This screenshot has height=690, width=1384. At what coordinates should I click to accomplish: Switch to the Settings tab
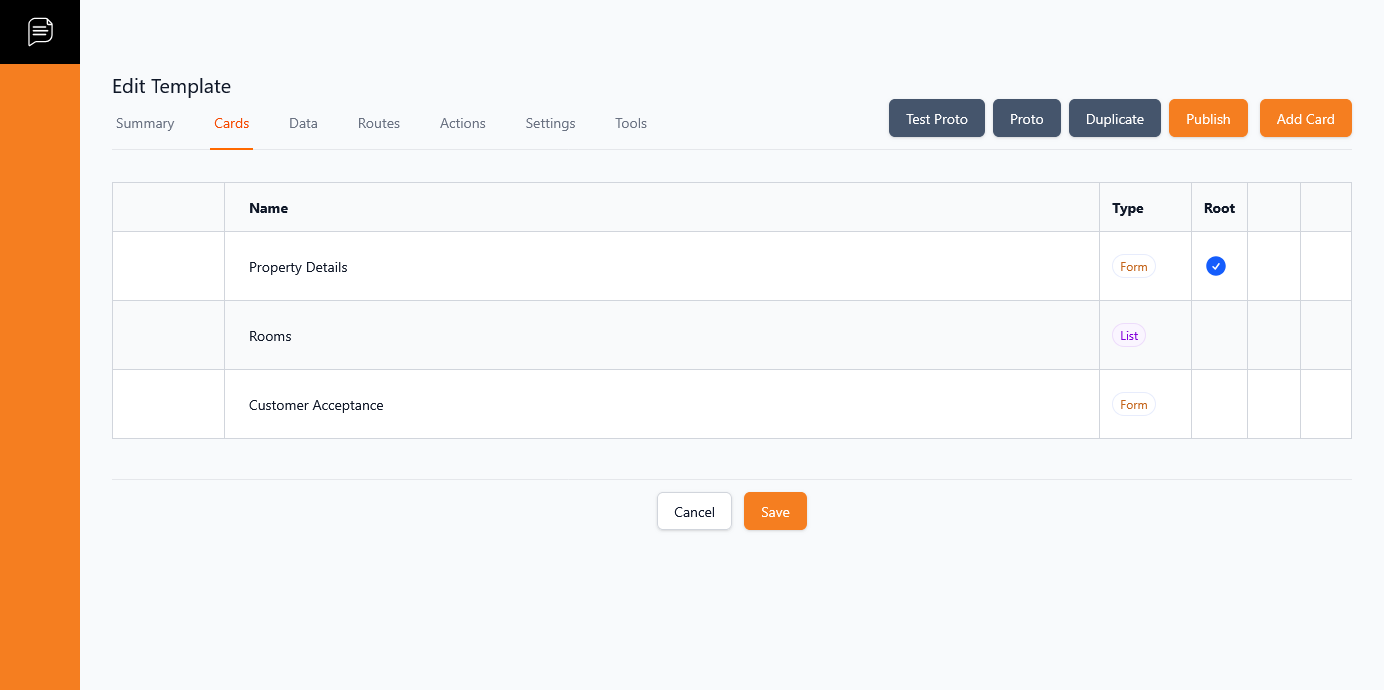(550, 123)
